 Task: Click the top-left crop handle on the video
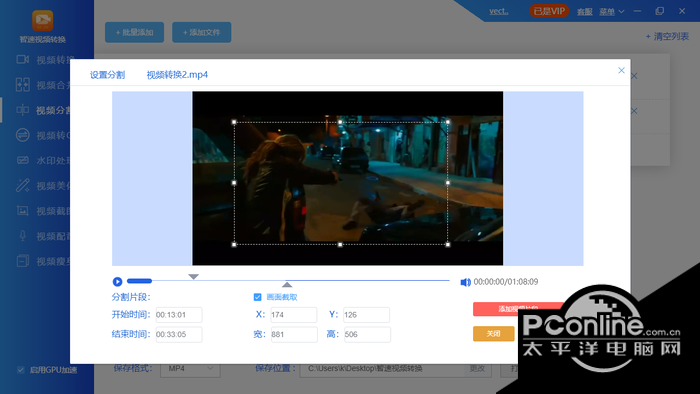point(234,122)
